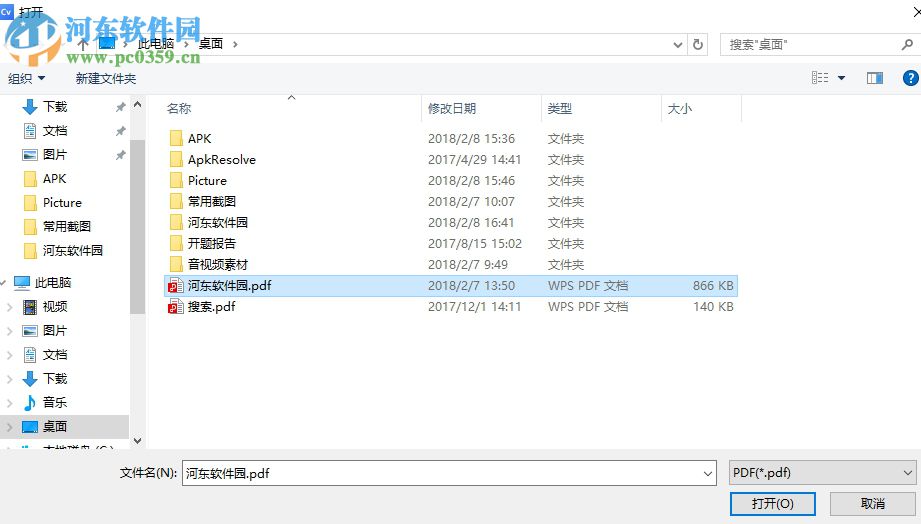
Task: Sort by 大小 column header
Action: click(x=680, y=109)
